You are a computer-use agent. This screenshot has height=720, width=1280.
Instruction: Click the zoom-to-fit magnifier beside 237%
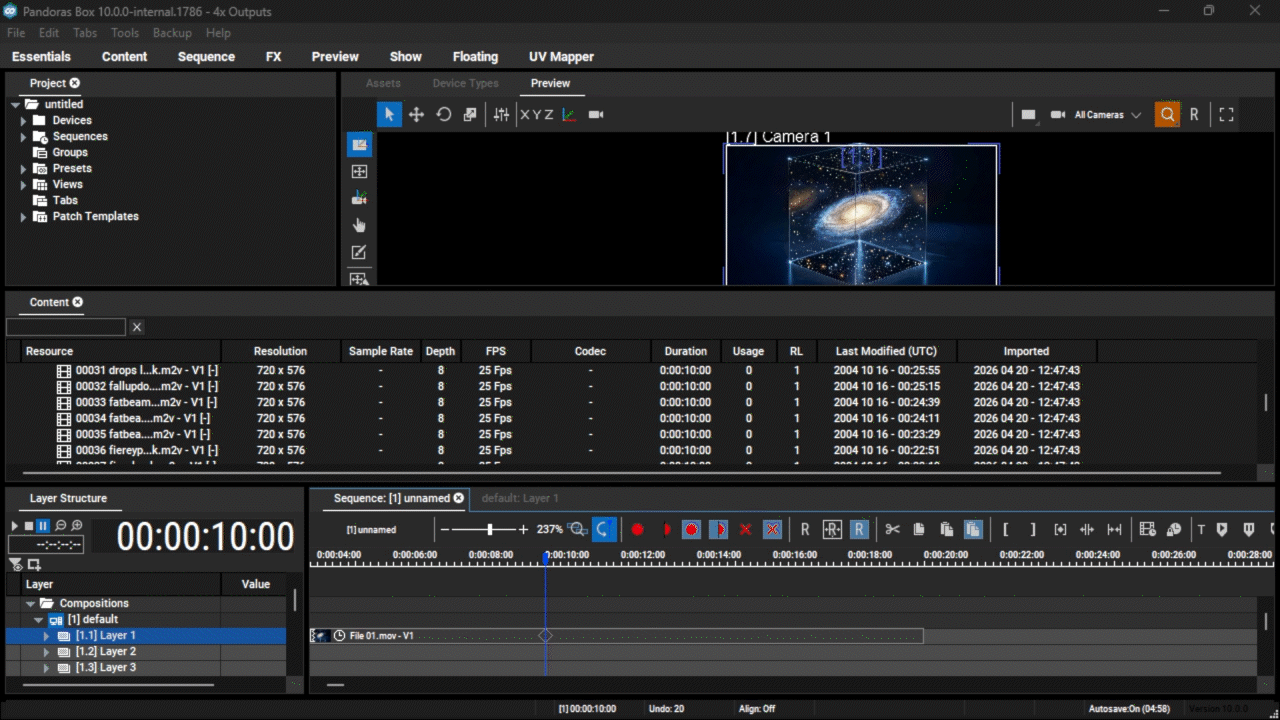577,530
